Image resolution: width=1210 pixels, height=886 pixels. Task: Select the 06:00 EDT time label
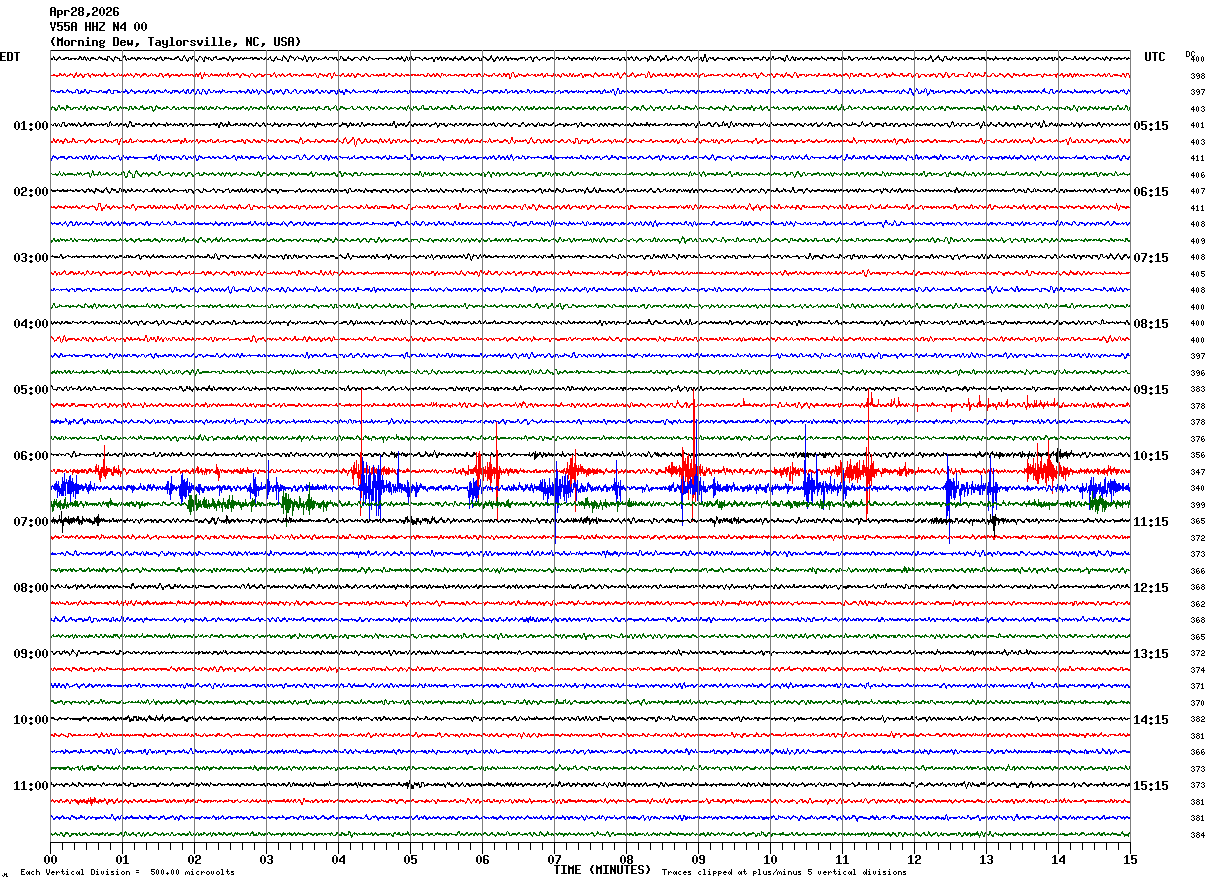30,456
